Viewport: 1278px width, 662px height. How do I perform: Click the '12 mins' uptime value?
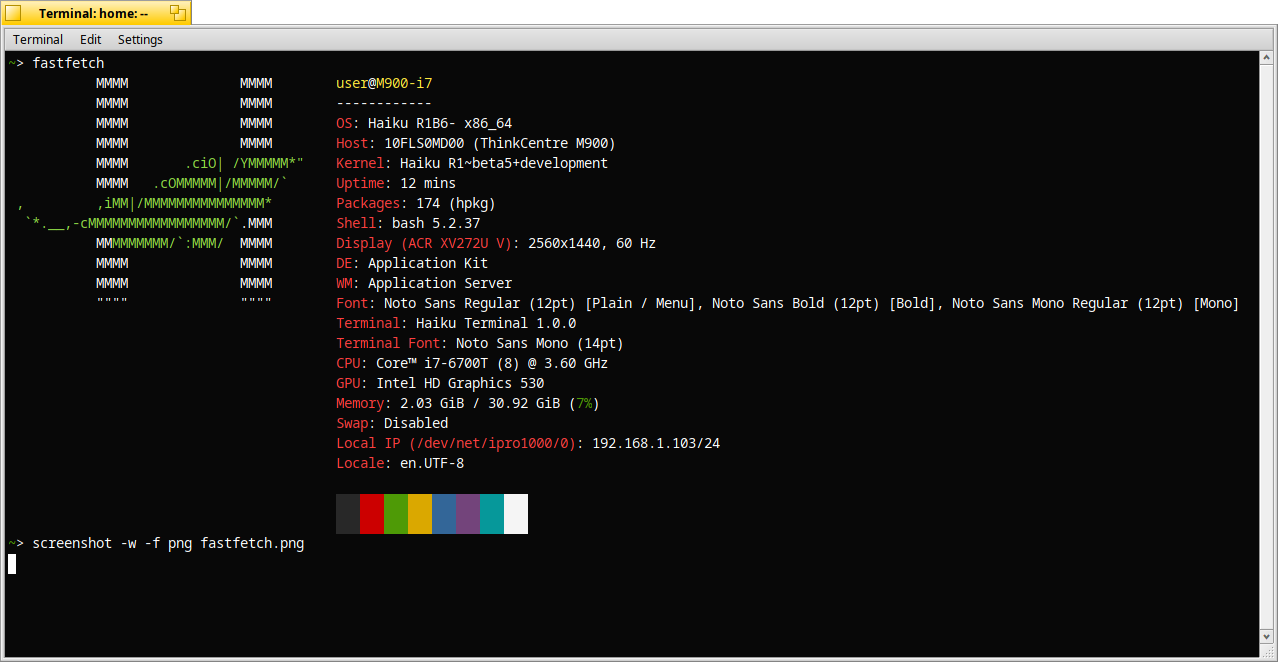(428, 183)
